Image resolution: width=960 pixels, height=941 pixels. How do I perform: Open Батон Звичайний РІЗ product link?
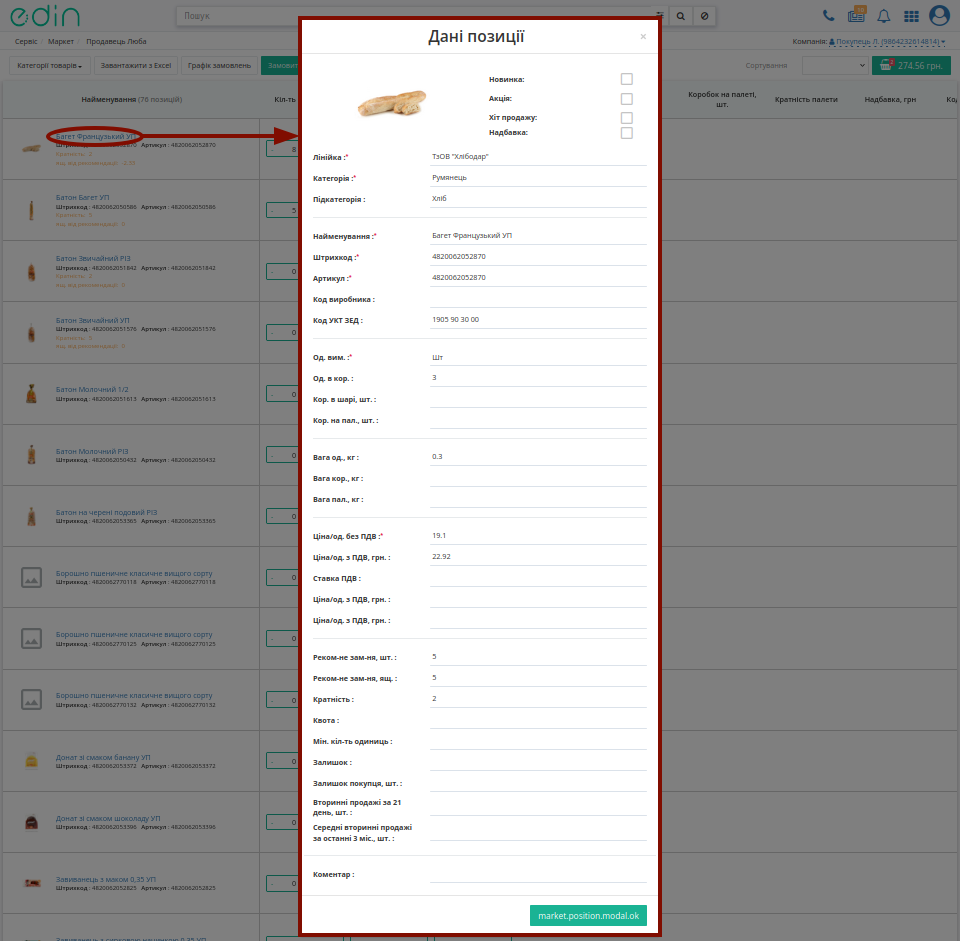[93, 258]
